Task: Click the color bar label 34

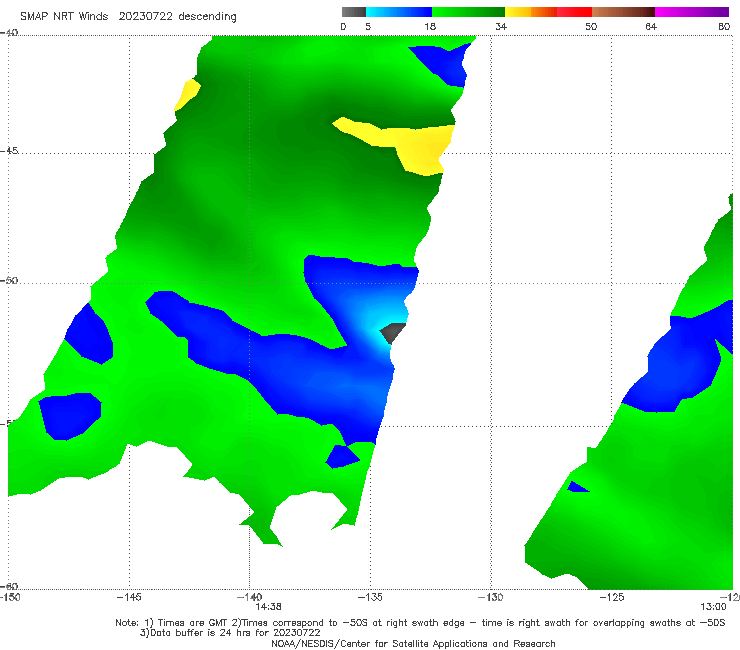Action: coord(501,26)
